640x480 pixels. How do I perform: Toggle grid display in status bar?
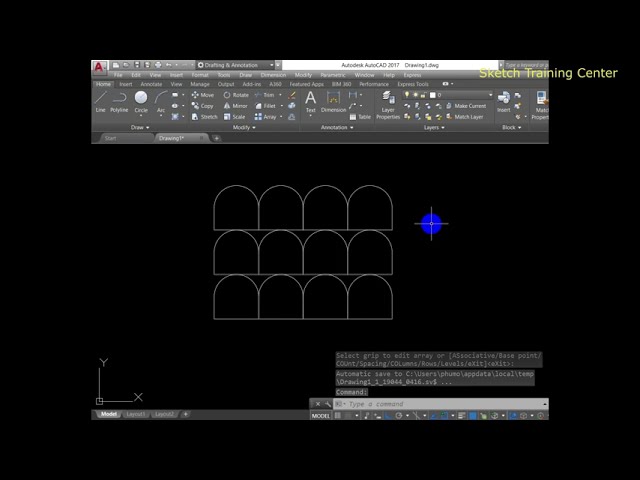pyautogui.click(x=338, y=416)
